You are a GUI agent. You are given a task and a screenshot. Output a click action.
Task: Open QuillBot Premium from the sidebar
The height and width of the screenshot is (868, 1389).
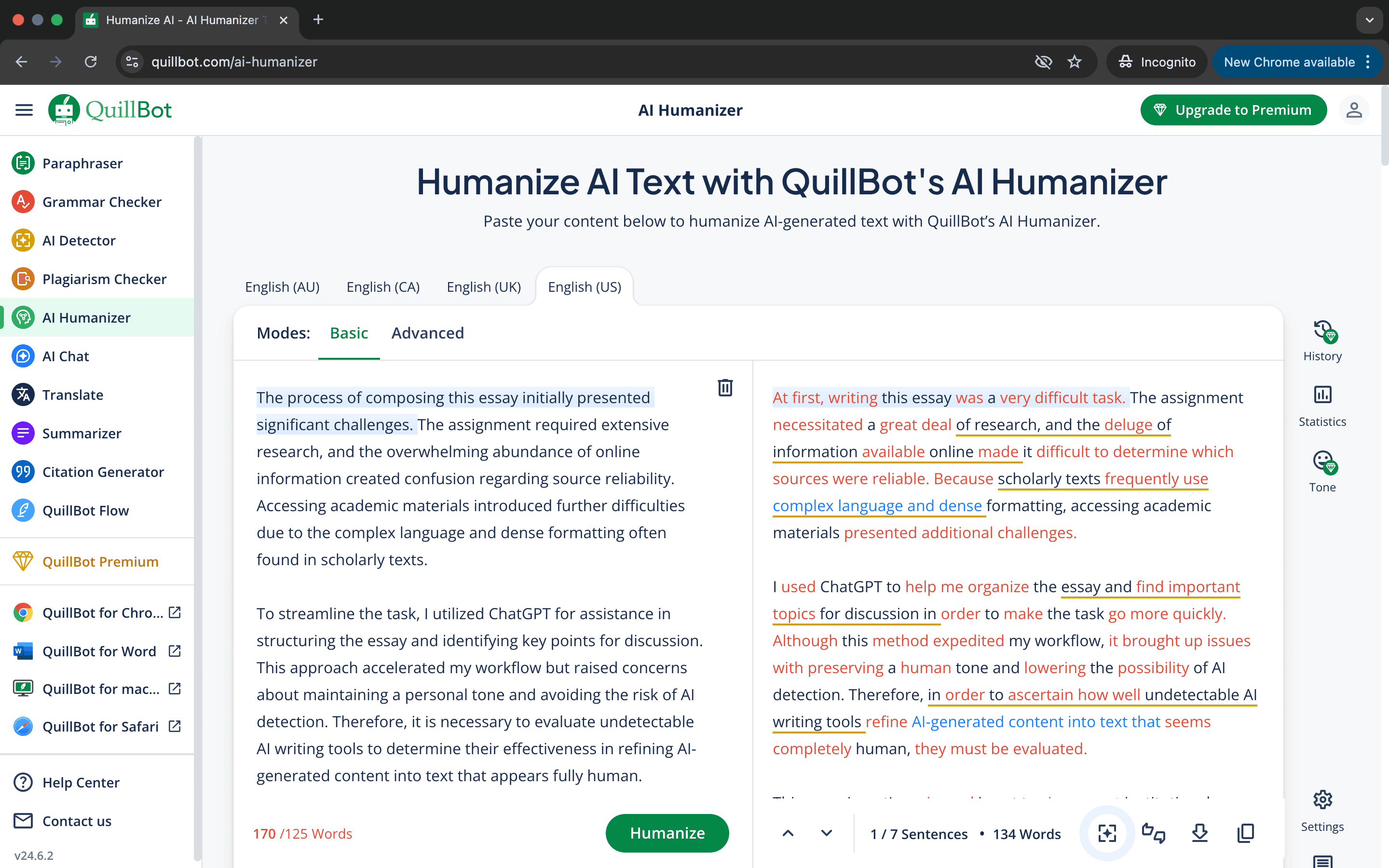click(x=97, y=561)
